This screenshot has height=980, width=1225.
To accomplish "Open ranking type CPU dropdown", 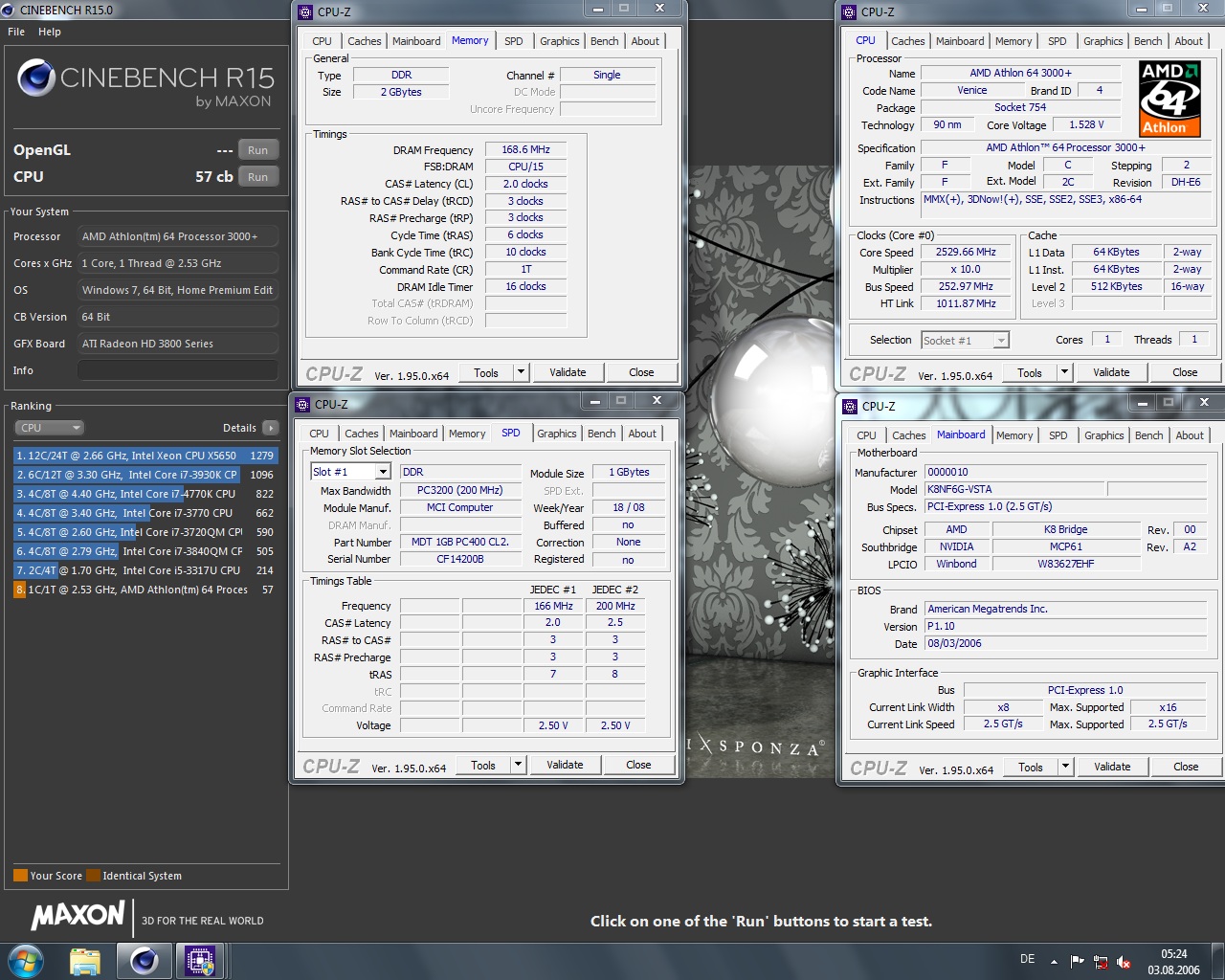I will [49, 428].
